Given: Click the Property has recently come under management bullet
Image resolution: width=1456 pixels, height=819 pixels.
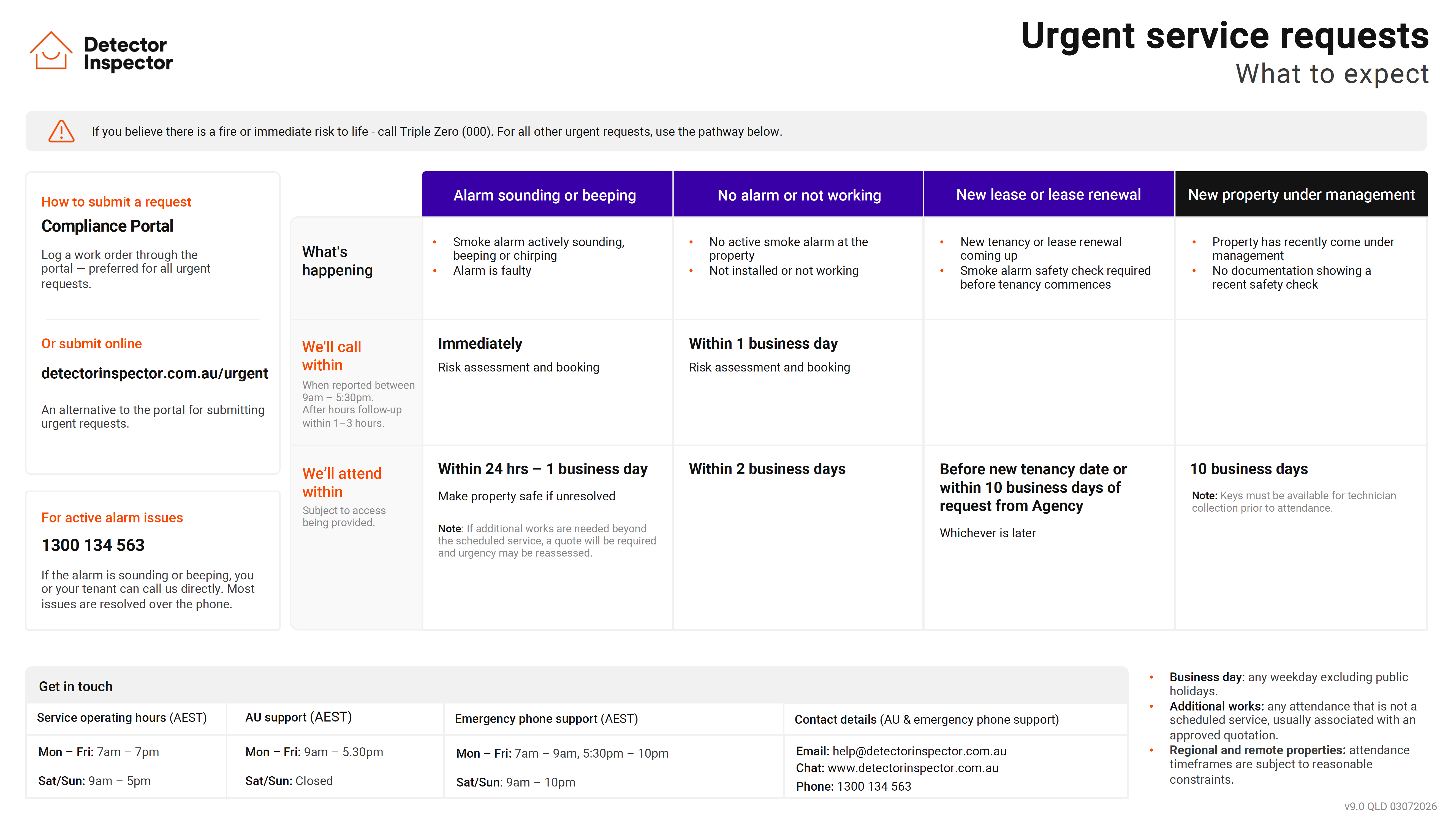Looking at the screenshot, I should click(x=1303, y=249).
